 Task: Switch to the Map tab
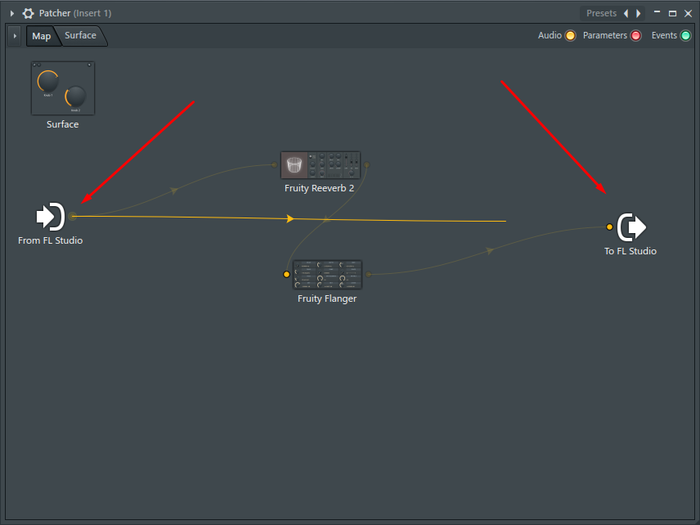[x=41, y=36]
